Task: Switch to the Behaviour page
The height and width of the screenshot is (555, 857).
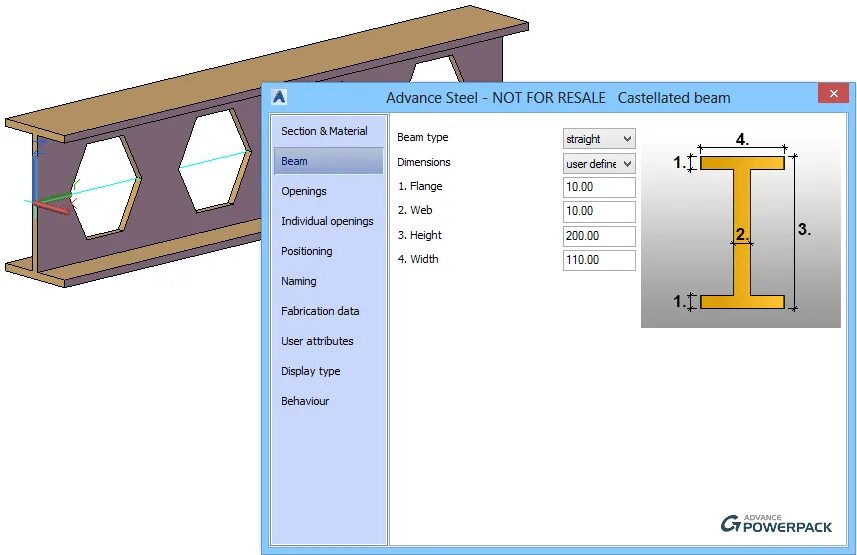Action: tap(305, 401)
